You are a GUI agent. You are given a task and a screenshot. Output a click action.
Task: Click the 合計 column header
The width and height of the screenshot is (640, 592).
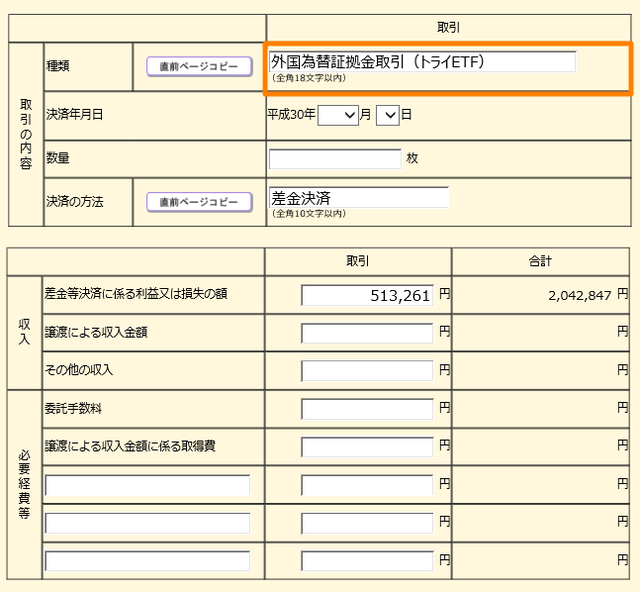pos(540,261)
